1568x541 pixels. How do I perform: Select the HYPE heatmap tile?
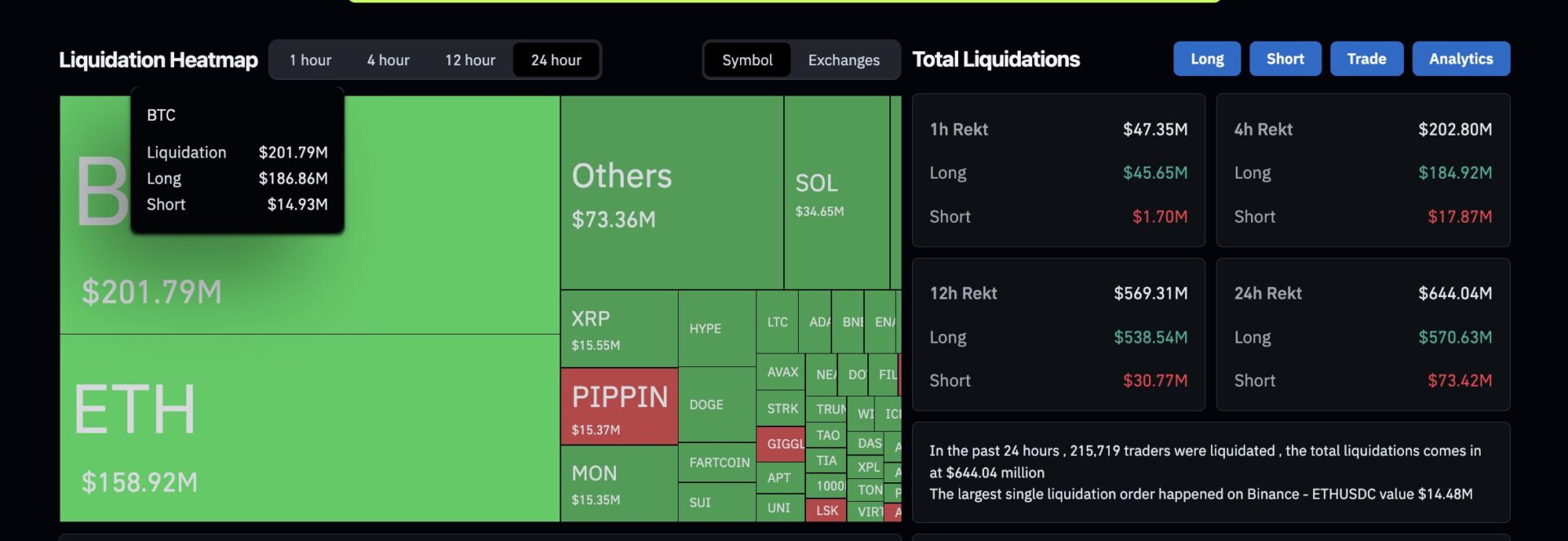pyautogui.click(x=716, y=328)
